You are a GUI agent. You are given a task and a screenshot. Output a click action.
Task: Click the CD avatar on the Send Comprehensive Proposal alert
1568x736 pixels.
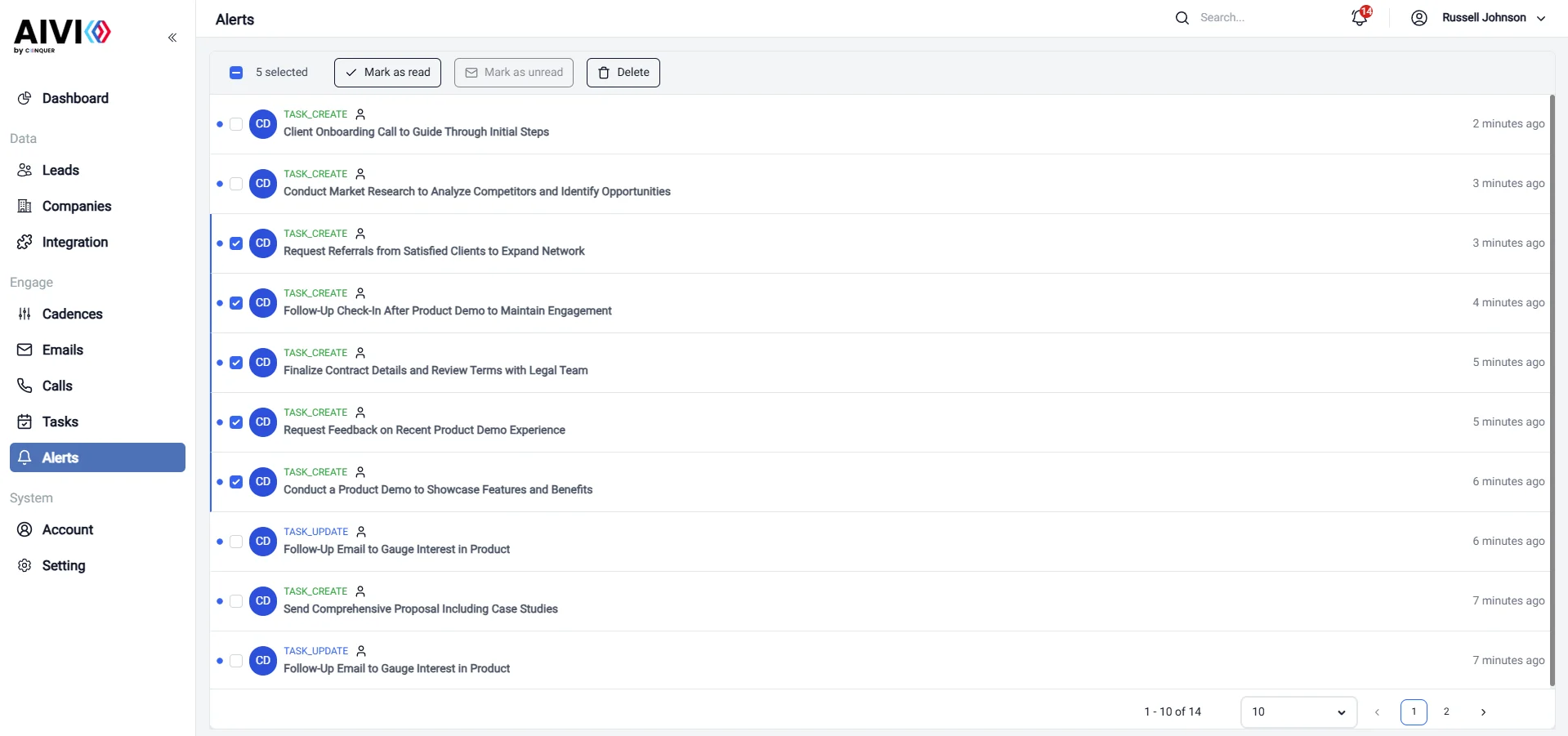pyautogui.click(x=263, y=601)
